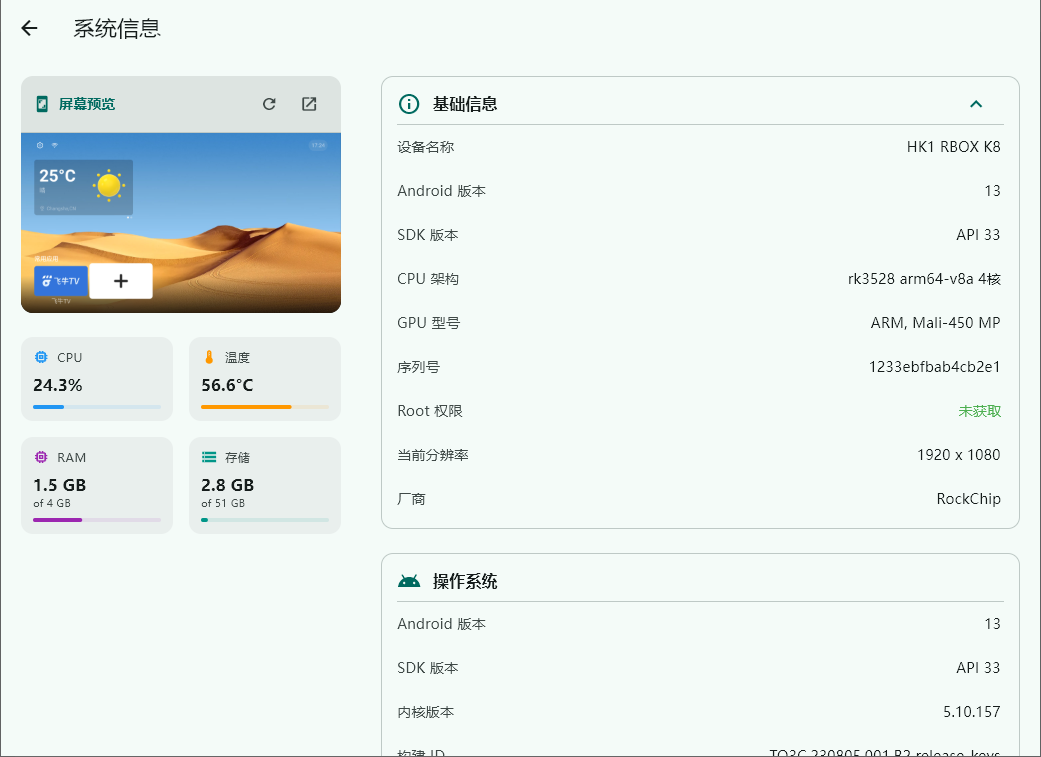Viewport: 1041px width, 757px height.
Task: Click the 2.8 GB storage value
Action: pyautogui.click(x=228, y=485)
